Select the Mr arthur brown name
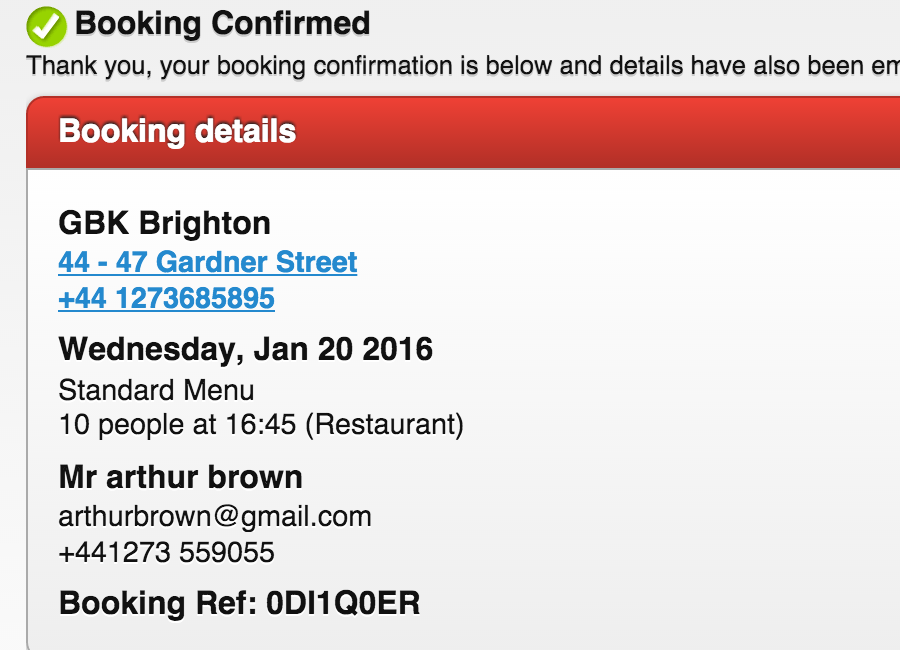The width and height of the screenshot is (900, 650). [180, 477]
